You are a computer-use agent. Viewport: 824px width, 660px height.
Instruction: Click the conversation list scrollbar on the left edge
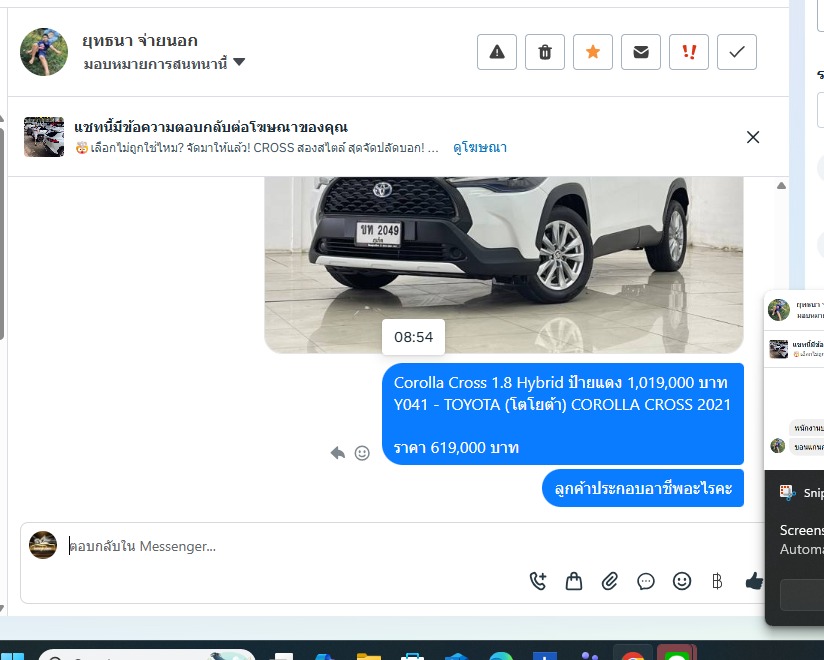tap(2, 234)
